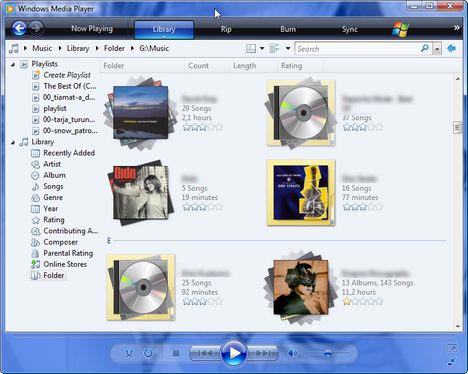
Task: Skip to the next track
Action: click(x=263, y=353)
